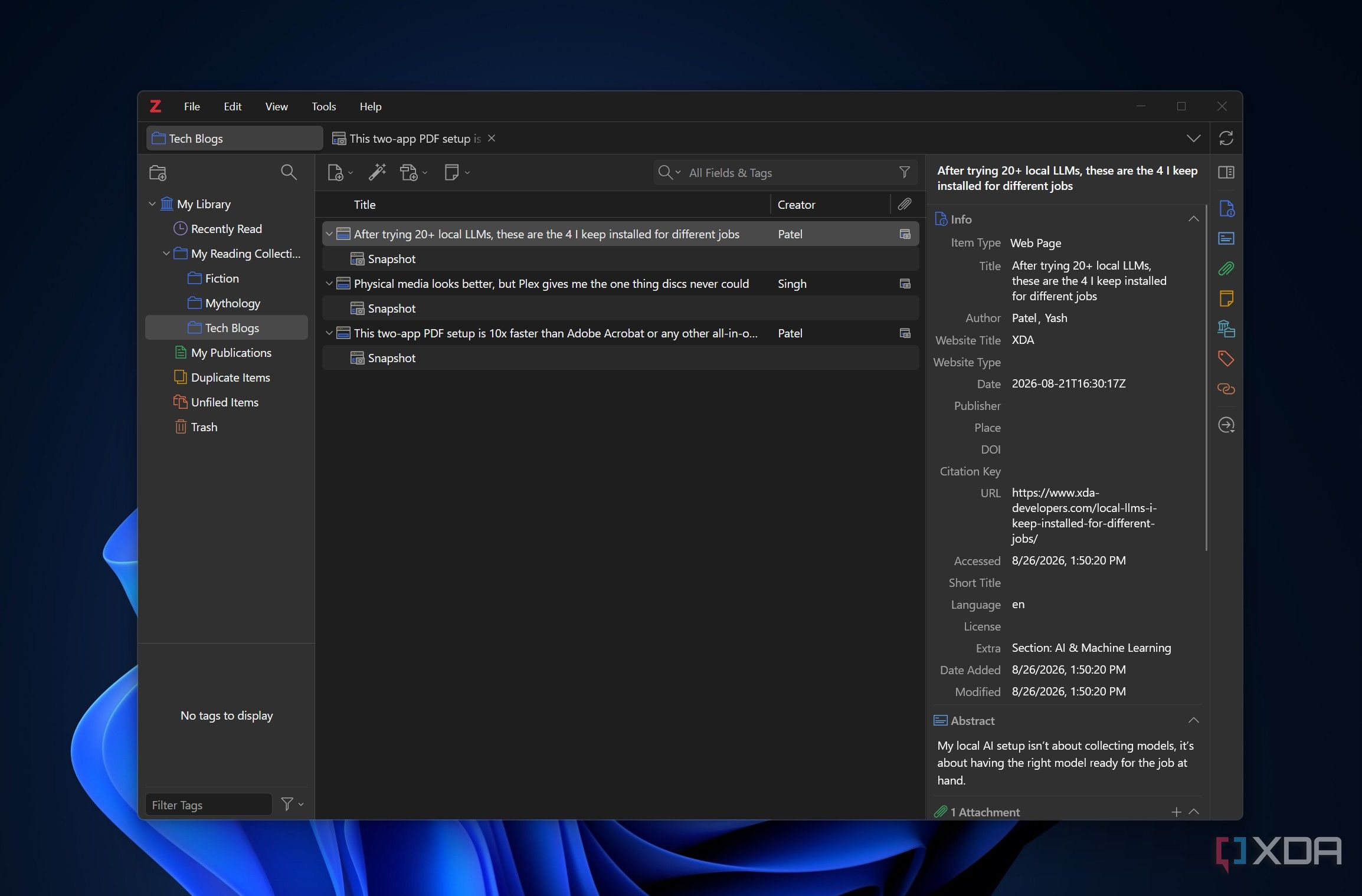Click the Item Type Web Page value

1036,243
